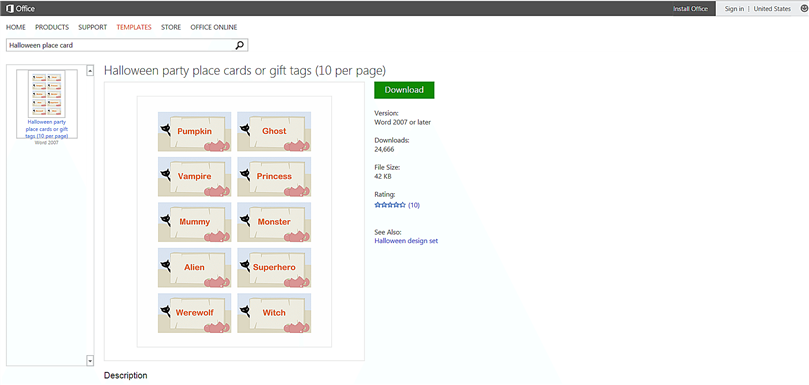809x385 pixels.
Task: Open the PRODUCTS menu
Action: pyautogui.click(x=52, y=27)
